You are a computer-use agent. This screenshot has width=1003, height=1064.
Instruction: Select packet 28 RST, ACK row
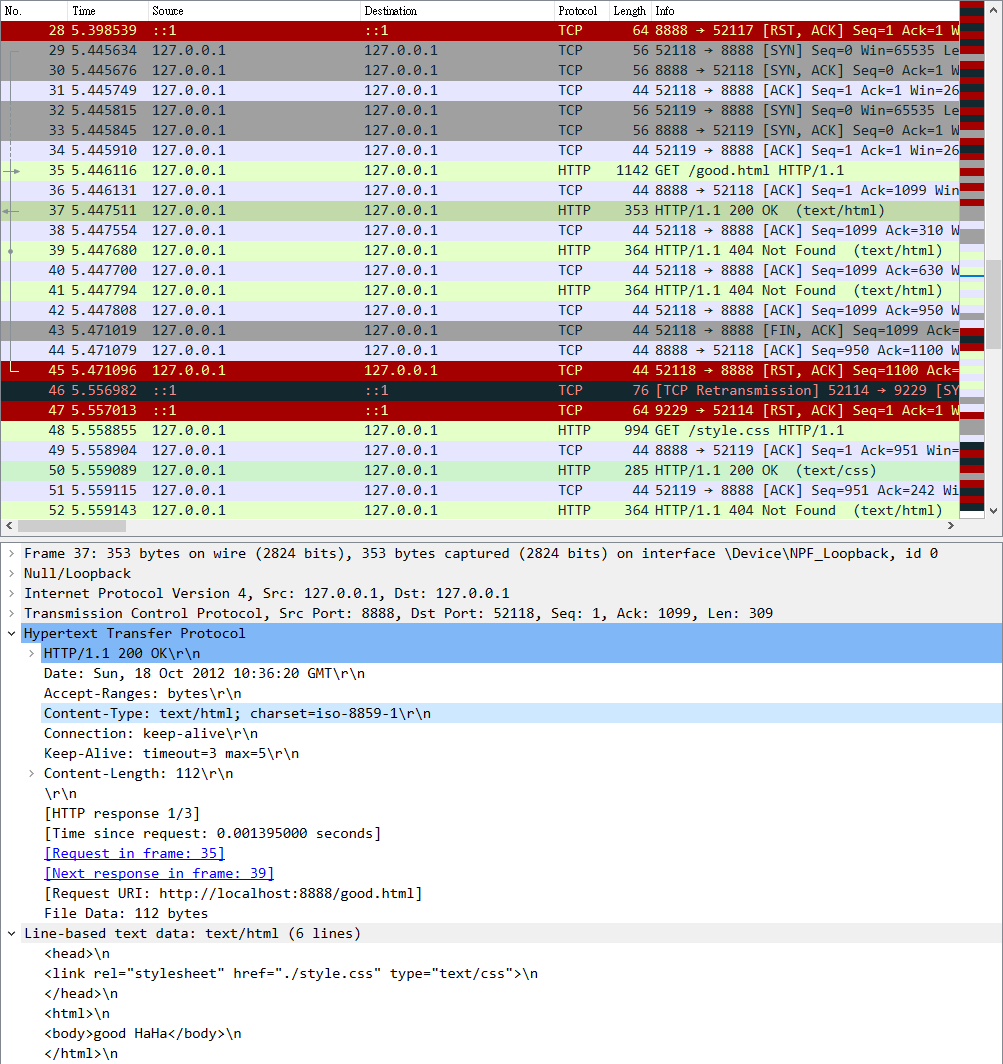(x=480, y=31)
